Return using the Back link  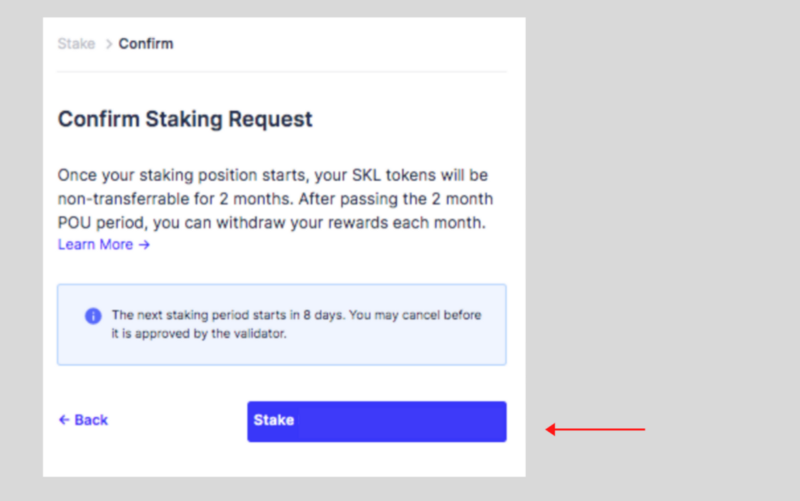pos(83,420)
